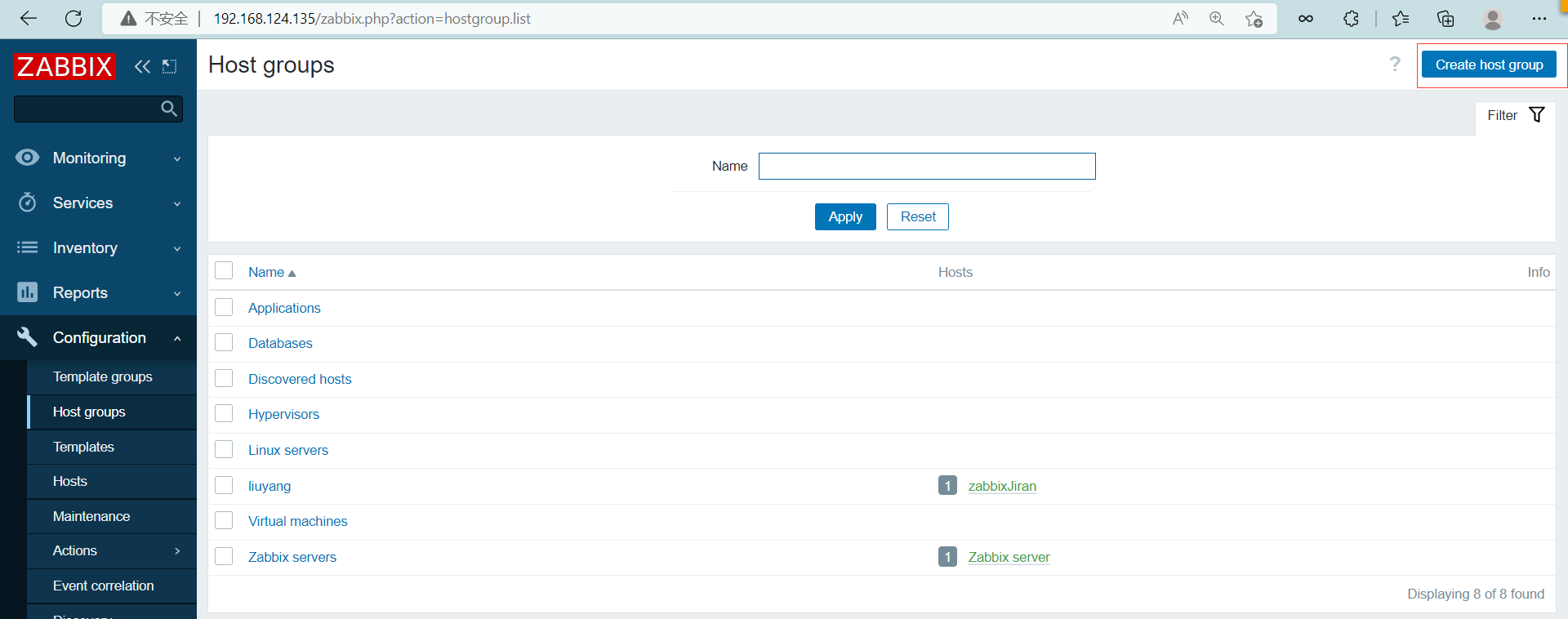This screenshot has width=1568, height=619.
Task: Click the zoom magnifier icon in address bar
Action: 1217,19
